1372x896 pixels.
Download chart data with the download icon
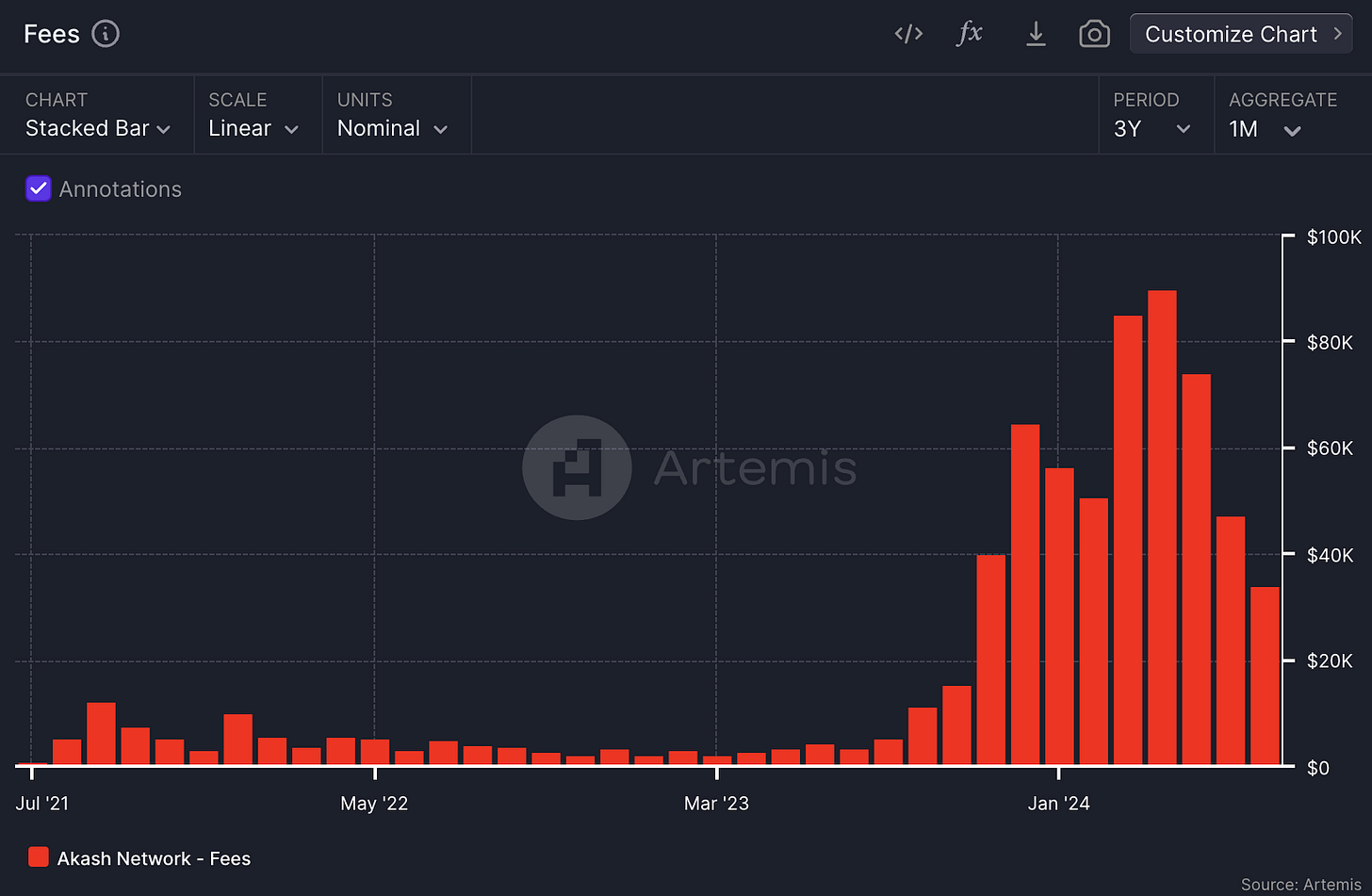pos(1036,34)
